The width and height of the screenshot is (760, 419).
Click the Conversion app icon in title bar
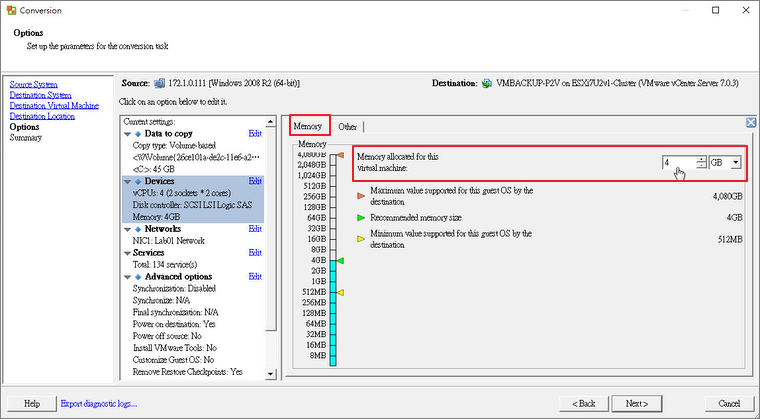pyautogui.click(x=11, y=10)
